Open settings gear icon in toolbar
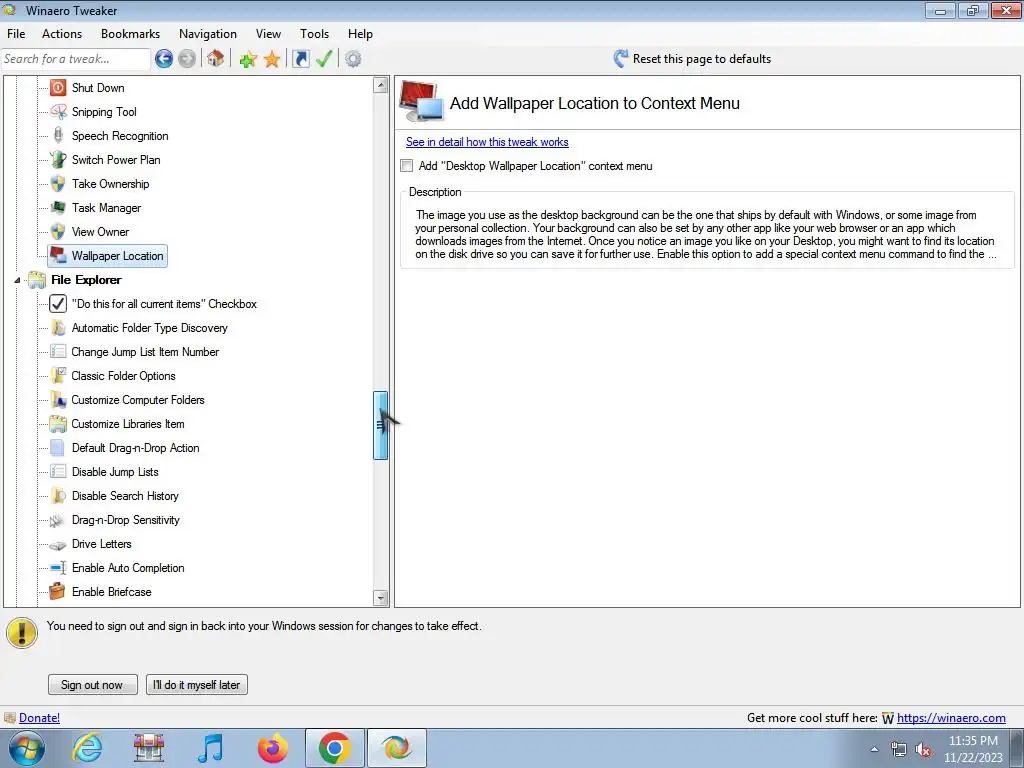The image size is (1024, 768). [353, 59]
